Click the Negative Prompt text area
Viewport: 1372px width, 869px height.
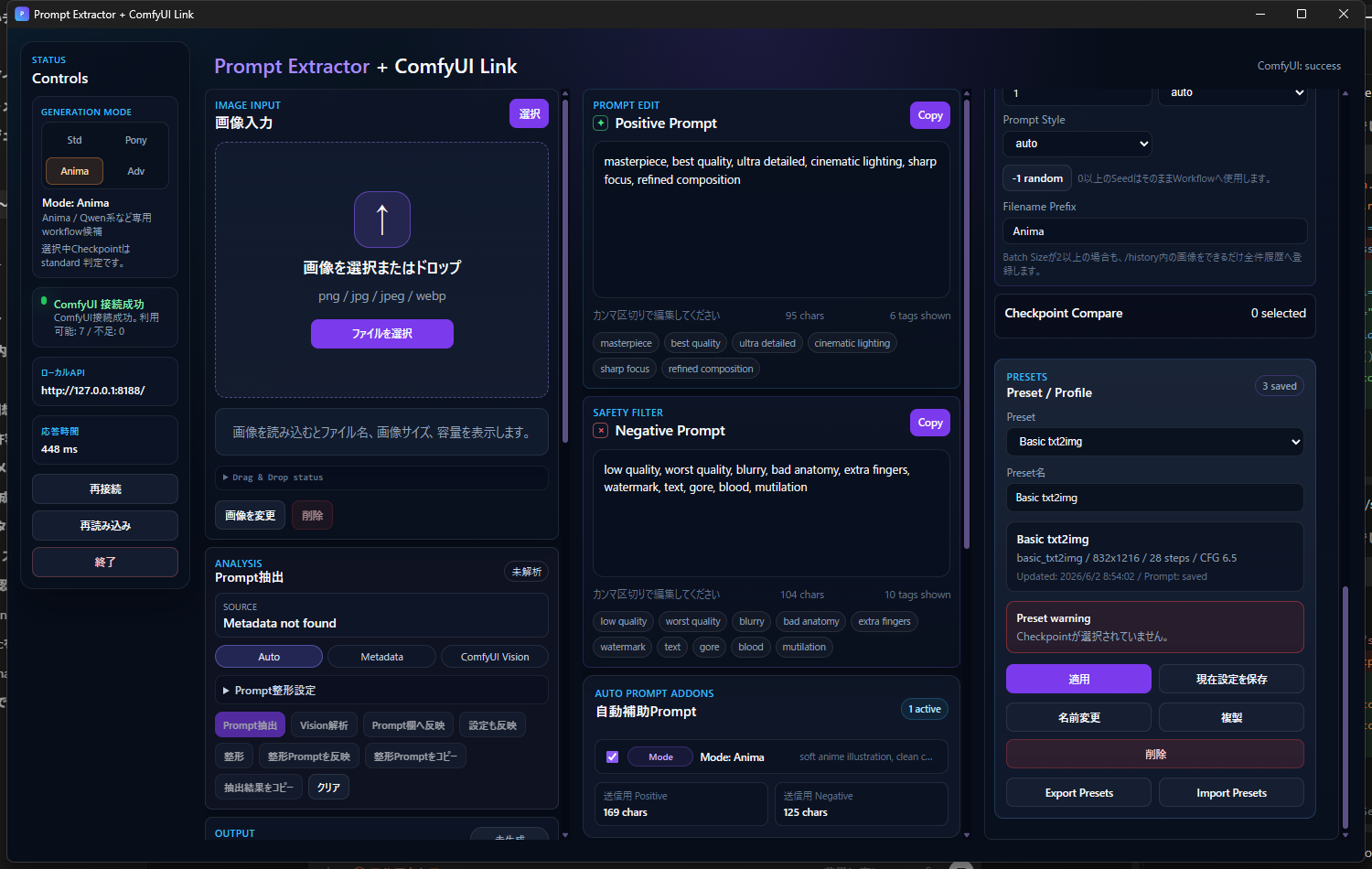(x=771, y=513)
